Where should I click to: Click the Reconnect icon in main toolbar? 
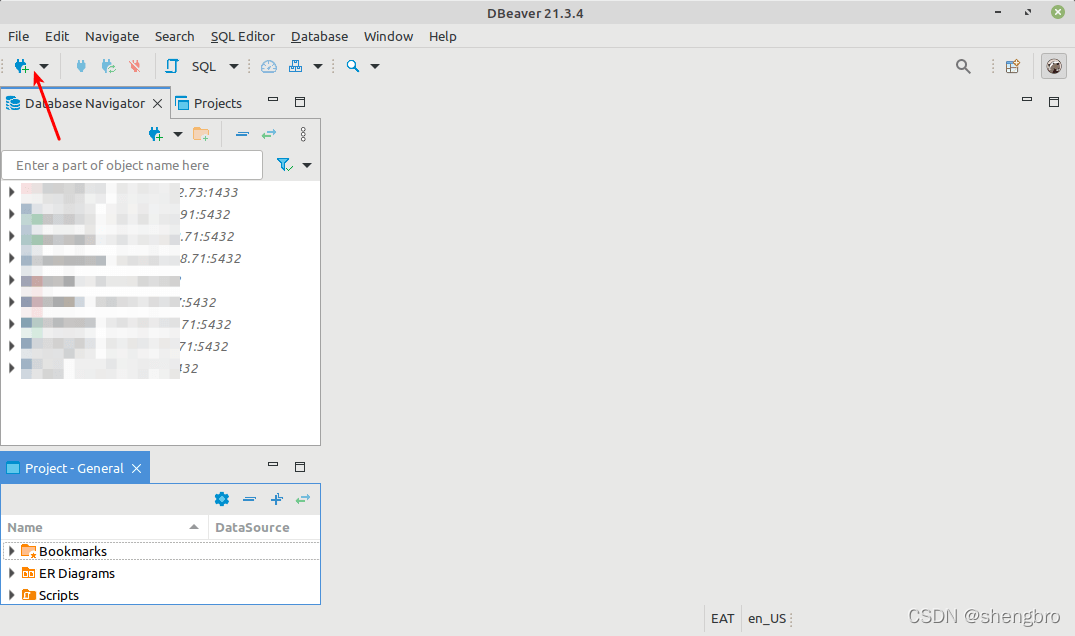(x=108, y=66)
